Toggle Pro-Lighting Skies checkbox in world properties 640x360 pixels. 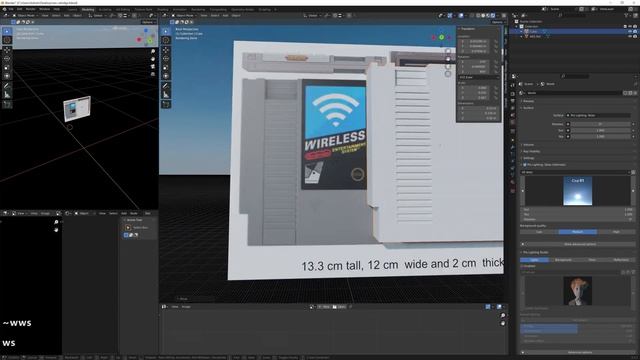click(x=524, y=165)
